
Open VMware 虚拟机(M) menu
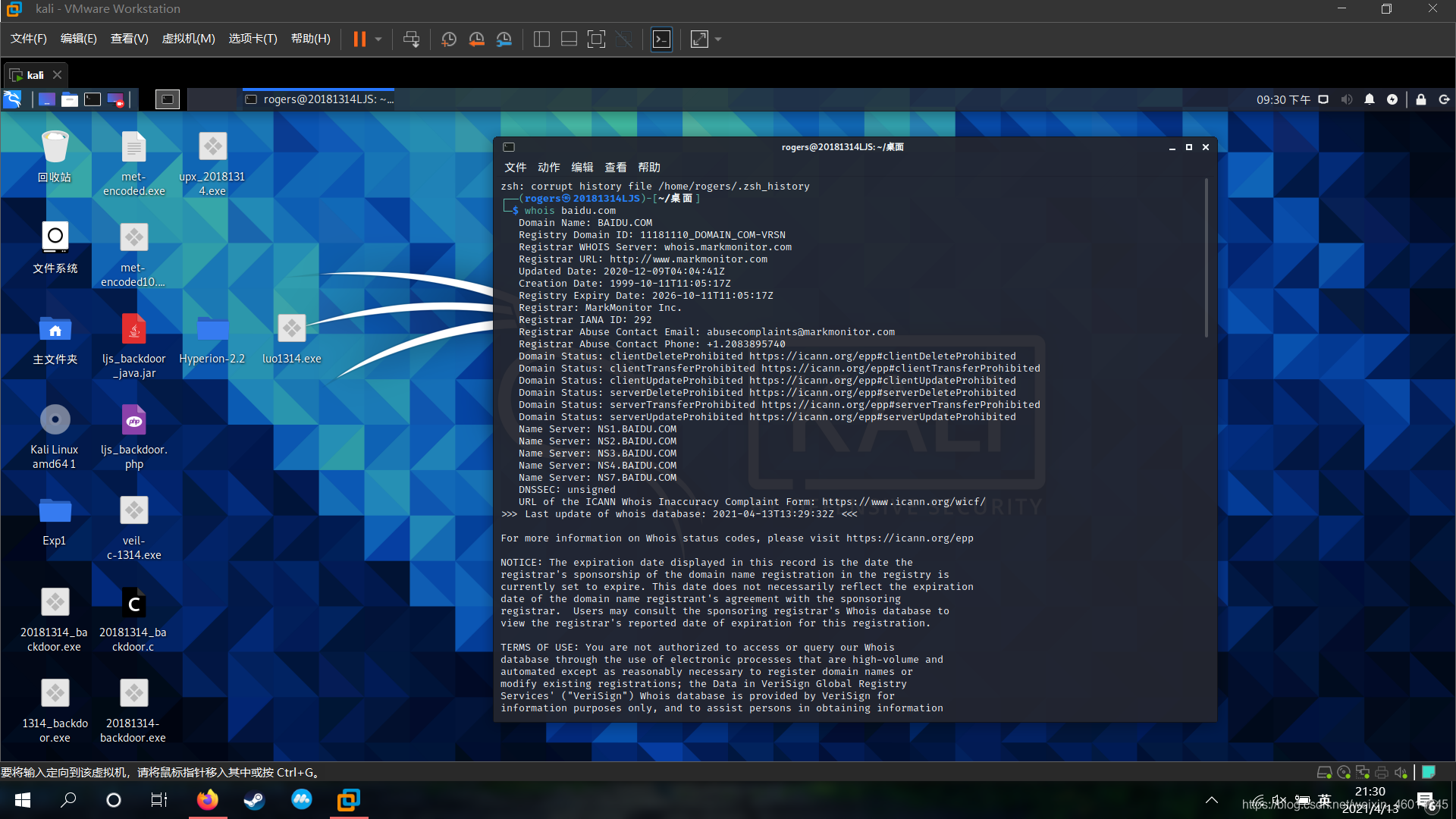pos(188,39)
